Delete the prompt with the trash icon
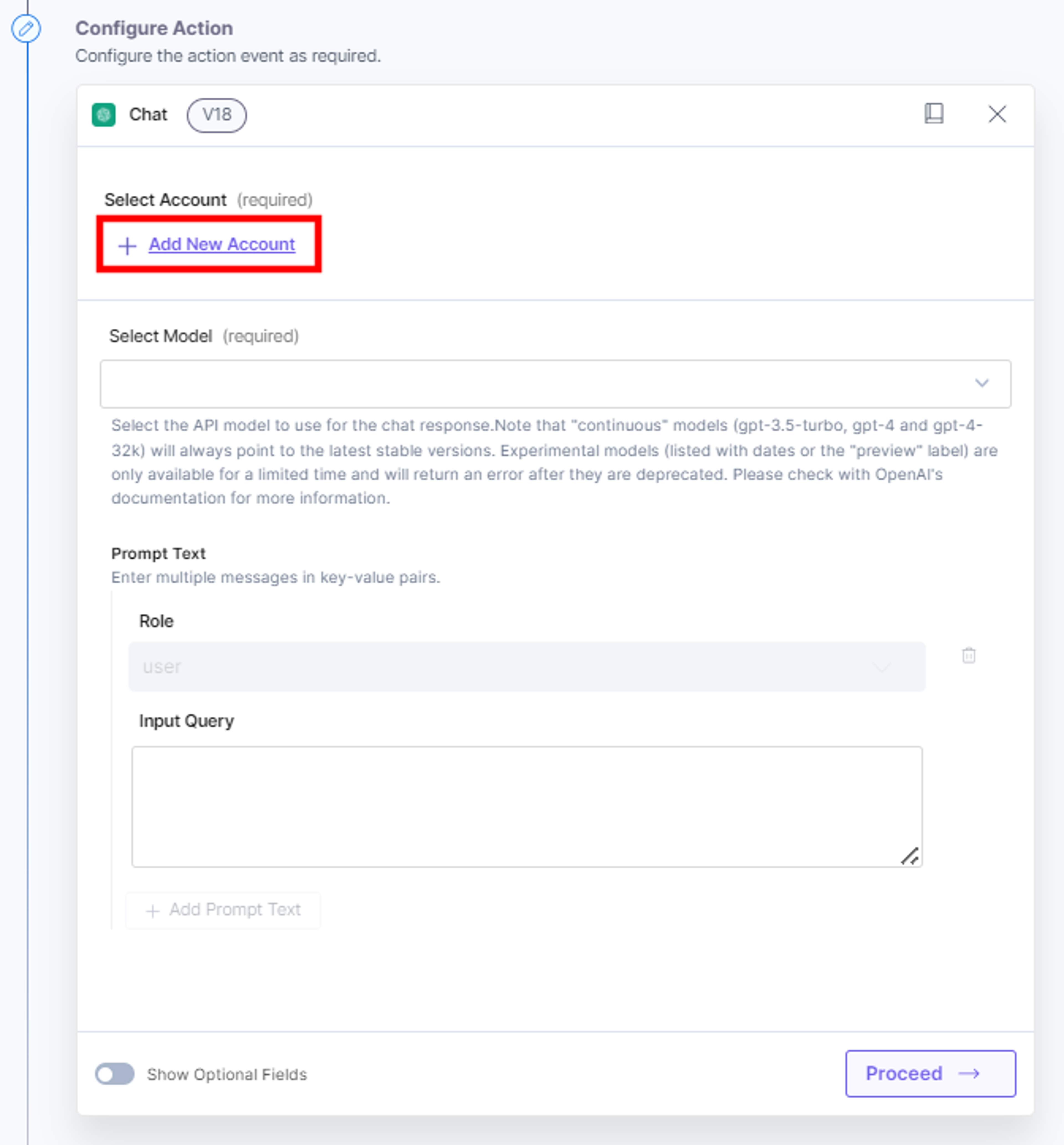 point(969,656)
